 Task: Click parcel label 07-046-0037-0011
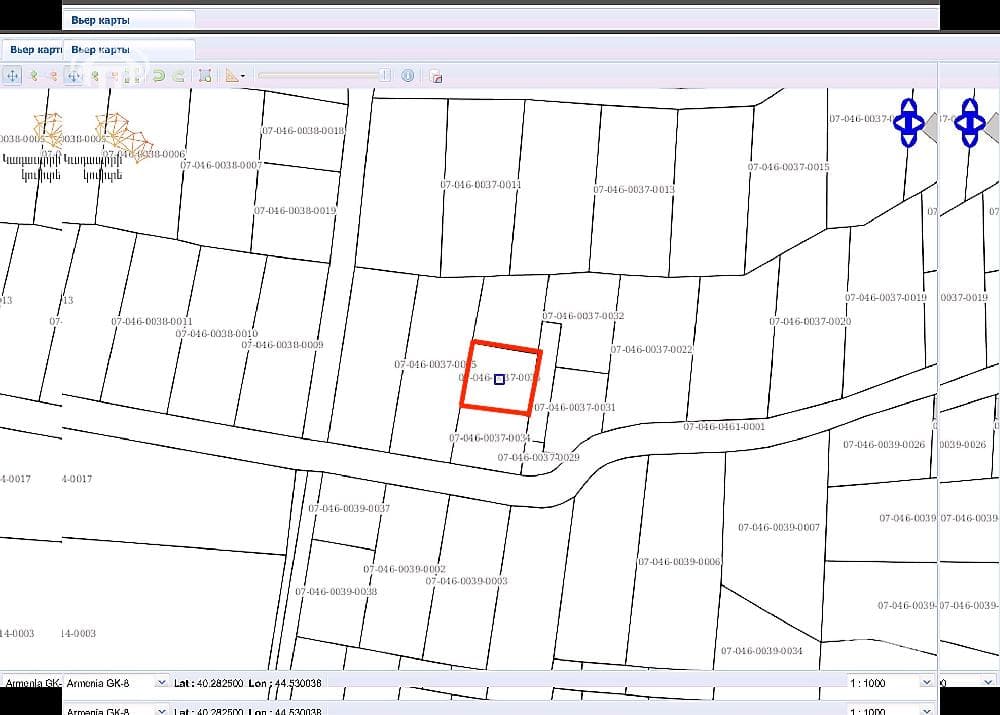click(481, 184)
